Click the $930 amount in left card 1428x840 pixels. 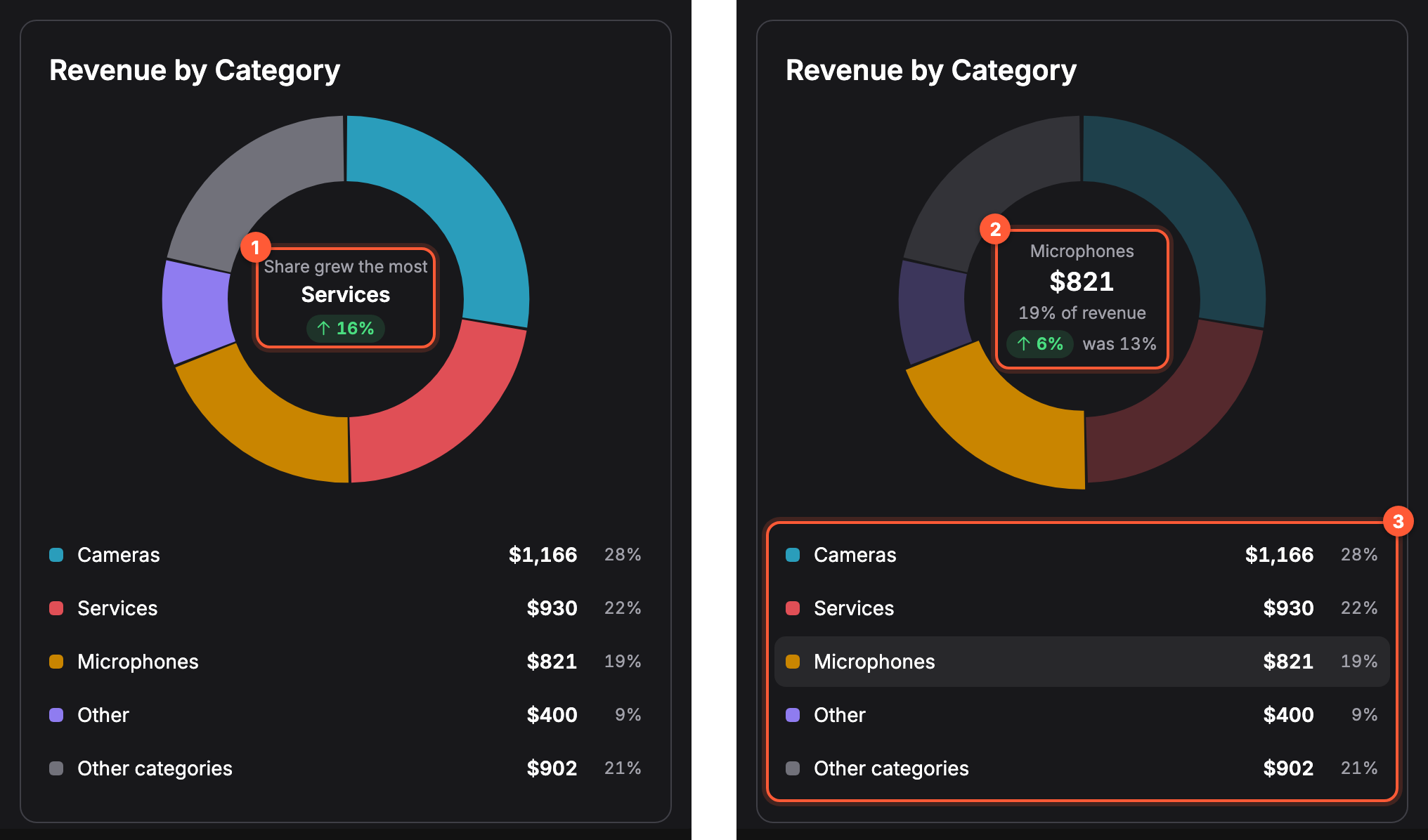(552, 608)
